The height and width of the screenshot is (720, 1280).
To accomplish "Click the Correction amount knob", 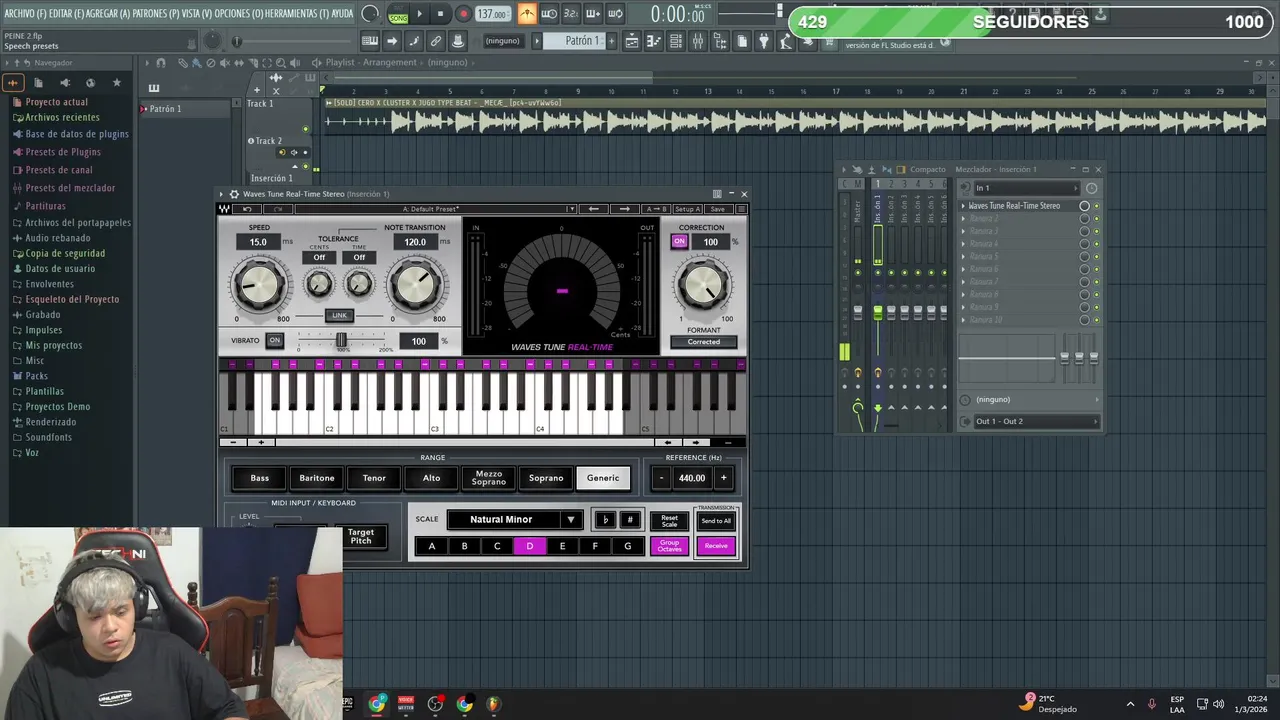I will pos(703,285).
